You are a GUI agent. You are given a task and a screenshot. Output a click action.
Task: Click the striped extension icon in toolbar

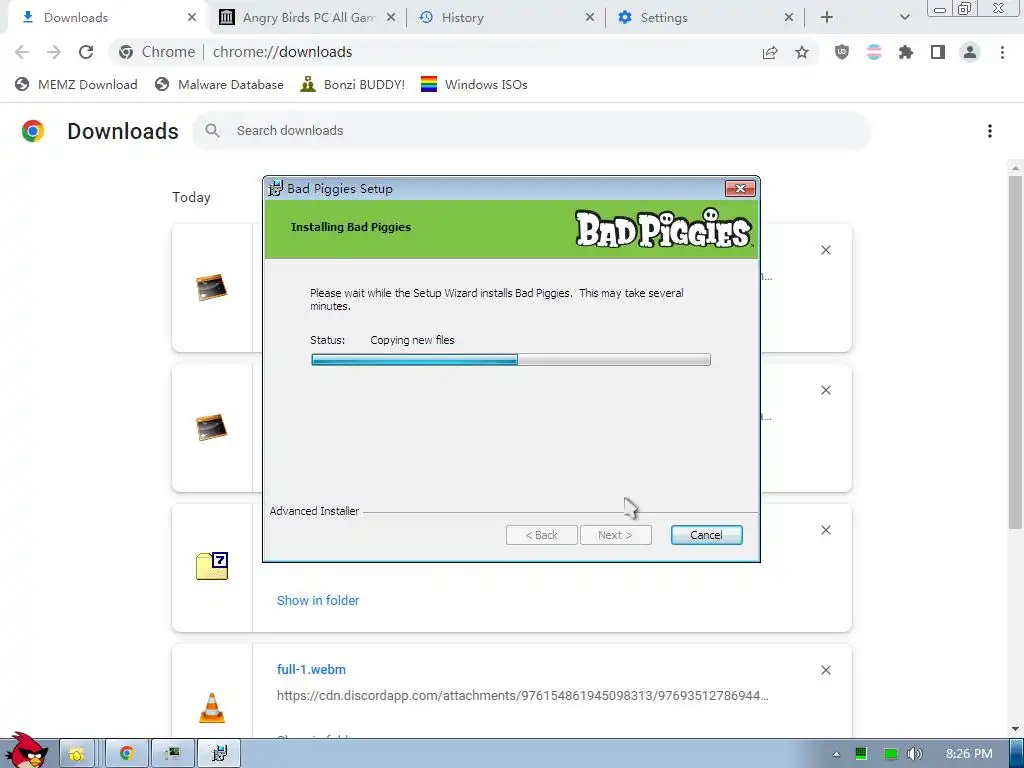coord(874,52)
